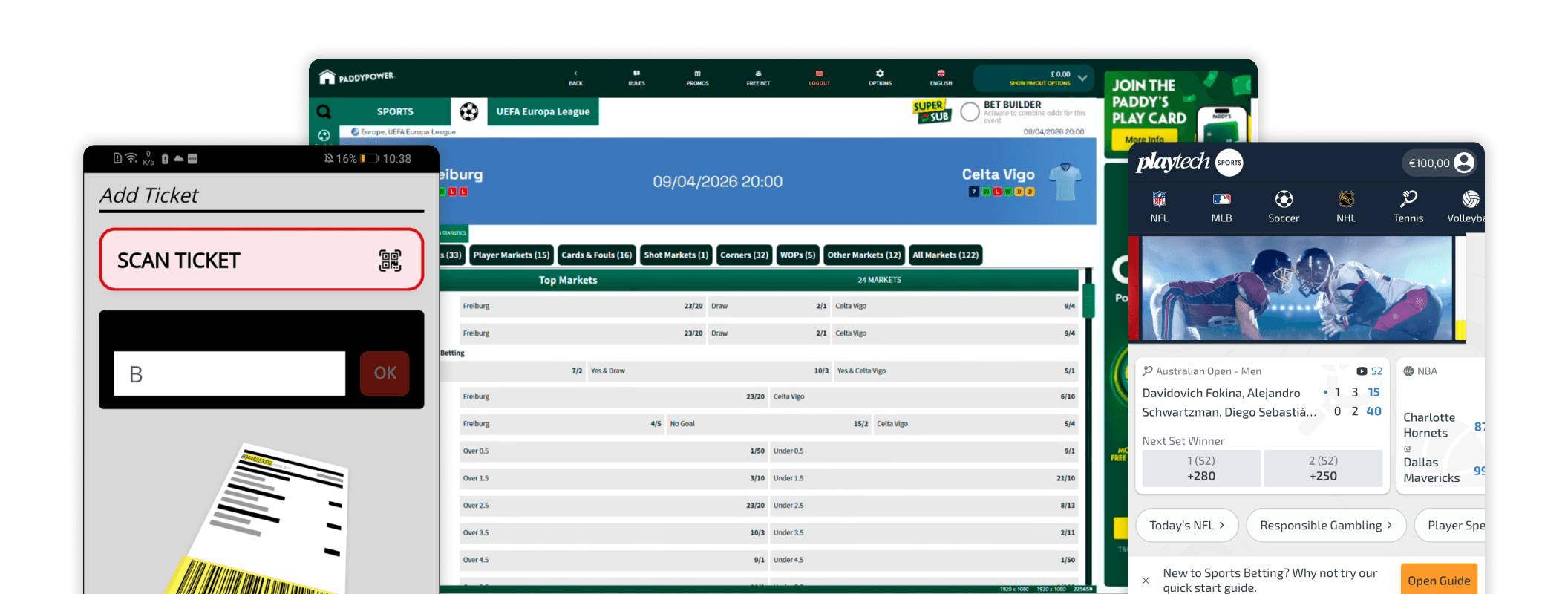
Task: Select the UEFA Europa League tab
Action: click(x=543, y=111)
